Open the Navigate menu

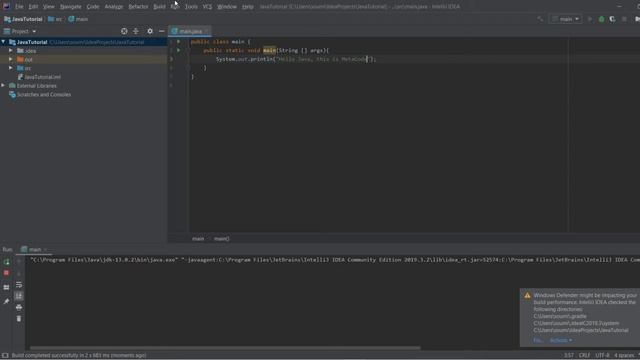pyautogui.click(x=71, y=7)
